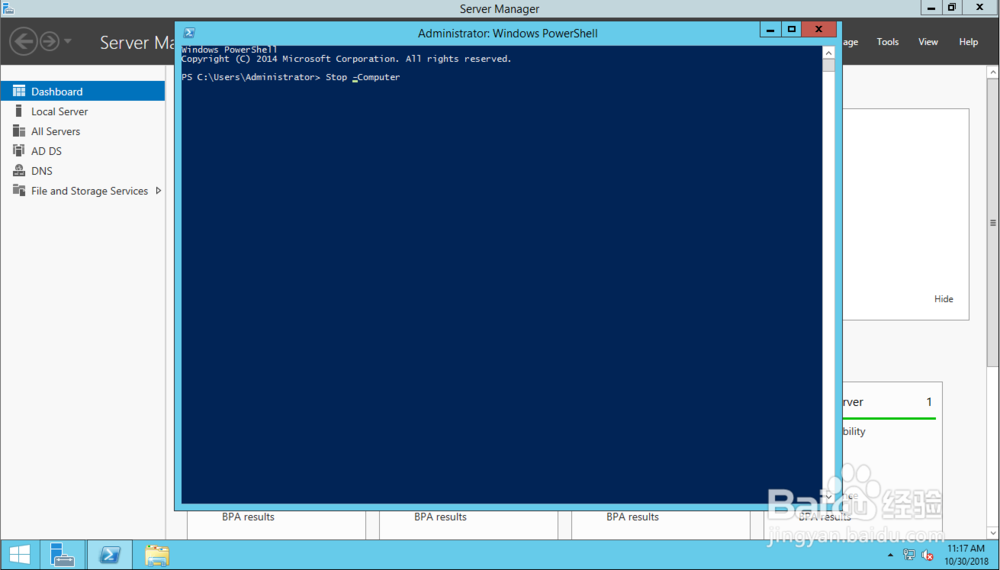Viewport: 1000px width, 570px height.
Task: Open View menu in Server Manager
Action: tap(928, 42)
